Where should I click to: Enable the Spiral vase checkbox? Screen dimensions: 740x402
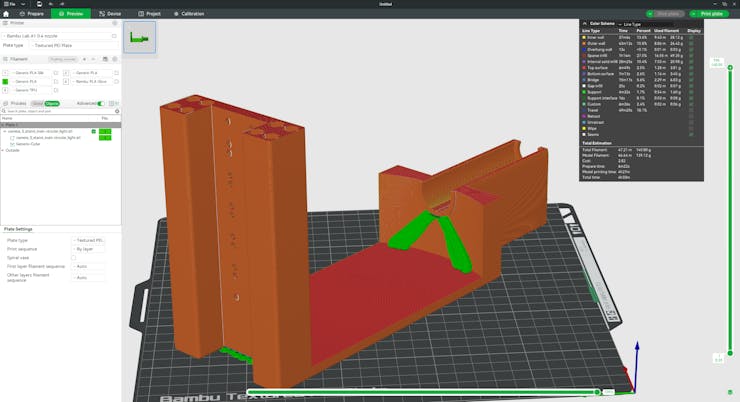point(73,258)
